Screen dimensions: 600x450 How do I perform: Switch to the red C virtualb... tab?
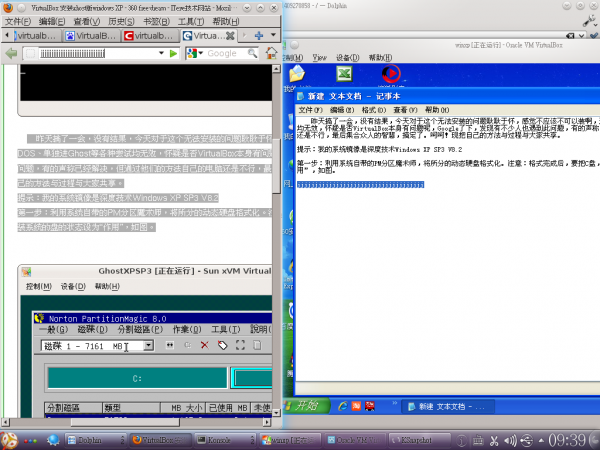click(150, 36)
